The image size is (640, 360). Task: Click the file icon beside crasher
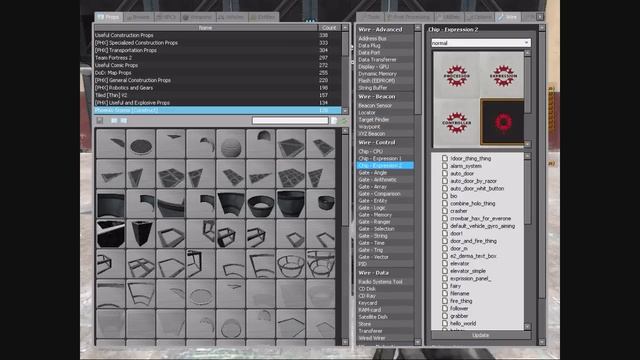[x=445, y=211]
